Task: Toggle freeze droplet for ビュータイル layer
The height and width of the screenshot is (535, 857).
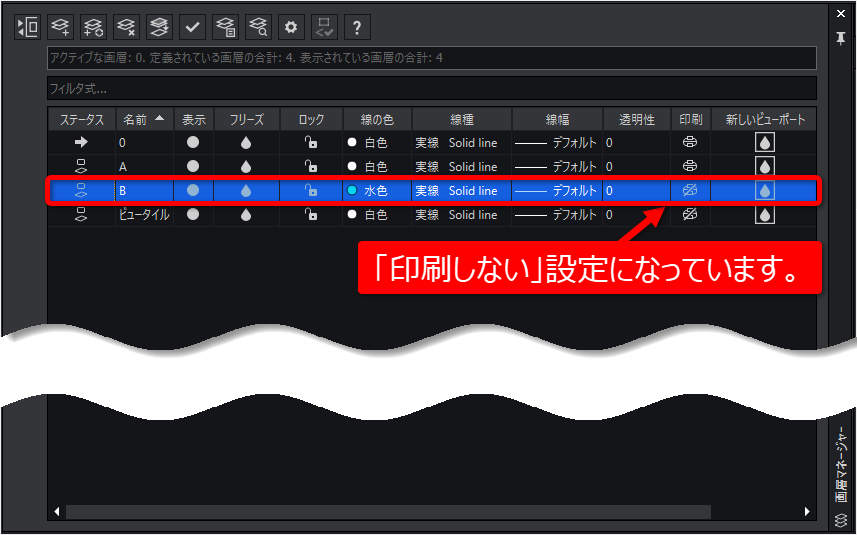Action: (x=246, y=215)
